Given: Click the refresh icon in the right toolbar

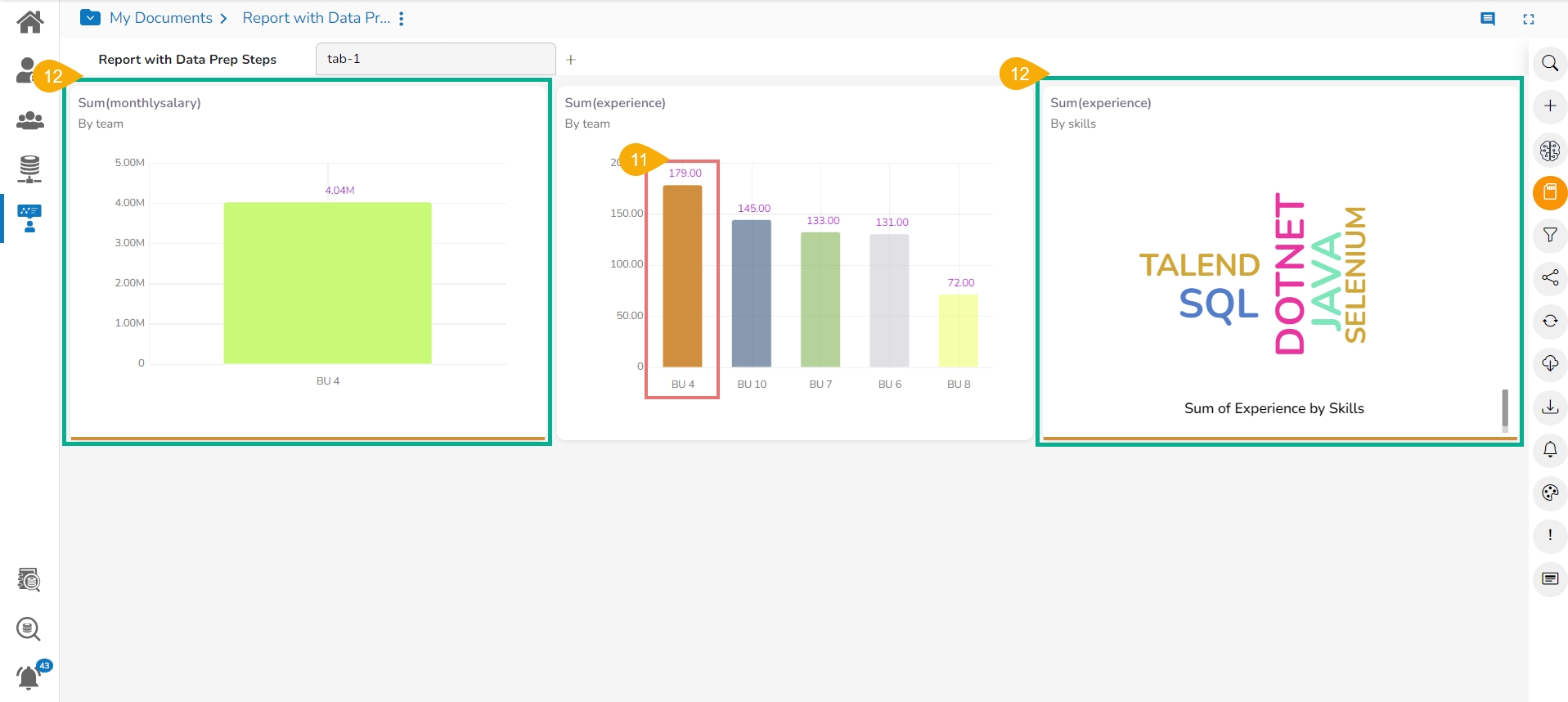Looking at the screenshot, I should point(1550,321).
